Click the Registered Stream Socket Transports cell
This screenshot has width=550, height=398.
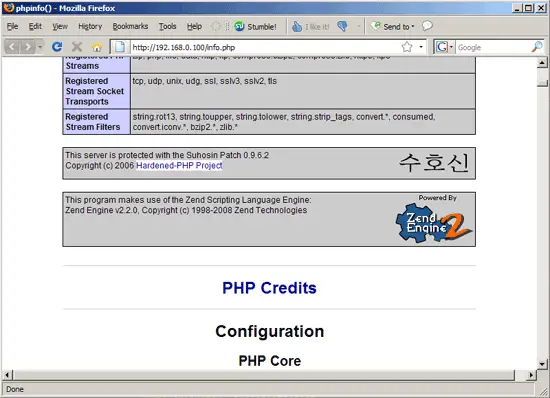click(96, 91)
